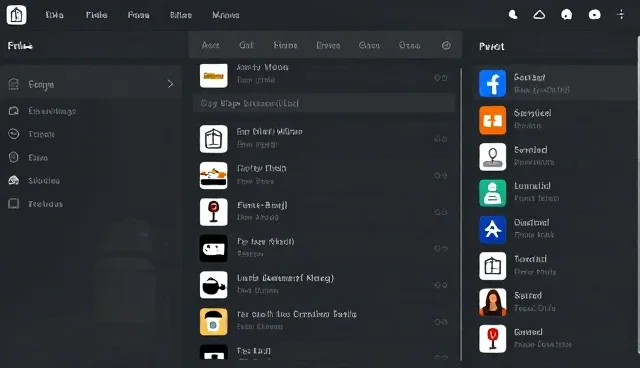Switch to the third tab in the center tab strip
Screen dimensions: 640x368
(x=285, y=45)
